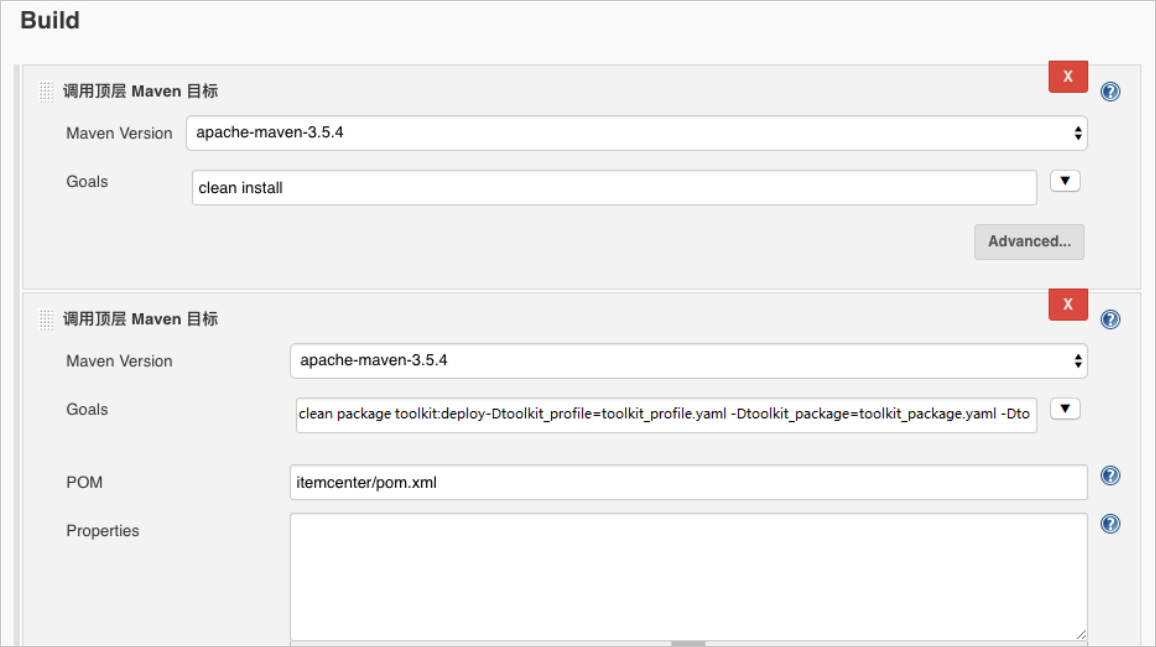Open help for first Maven build step
Screen dimensions: 1156x647
pyautogui.click(x=1110, y=91)
